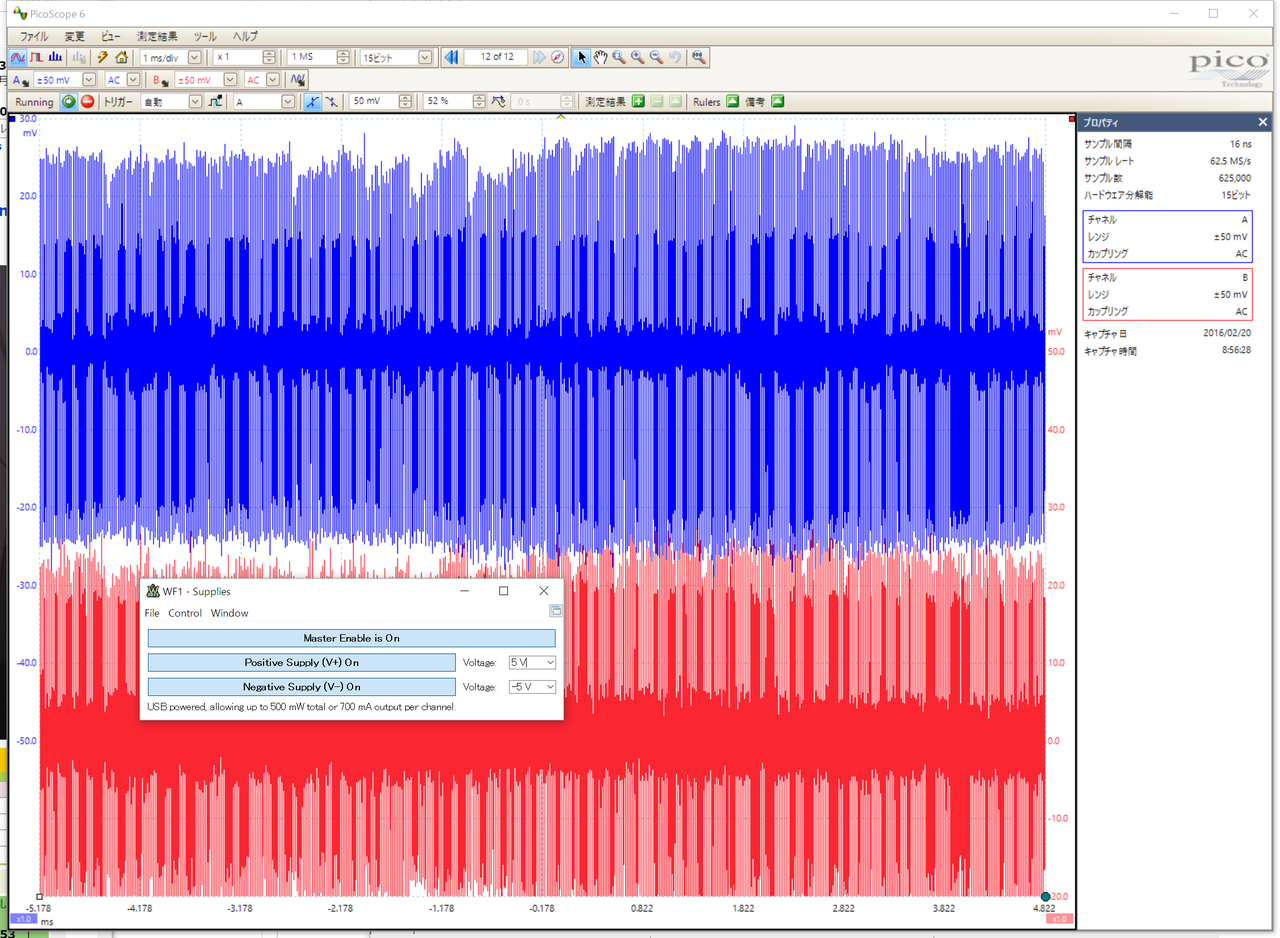The image size is (1280, 938).
Task: Add measurement with green plus icon
Action: click(638, 102)
